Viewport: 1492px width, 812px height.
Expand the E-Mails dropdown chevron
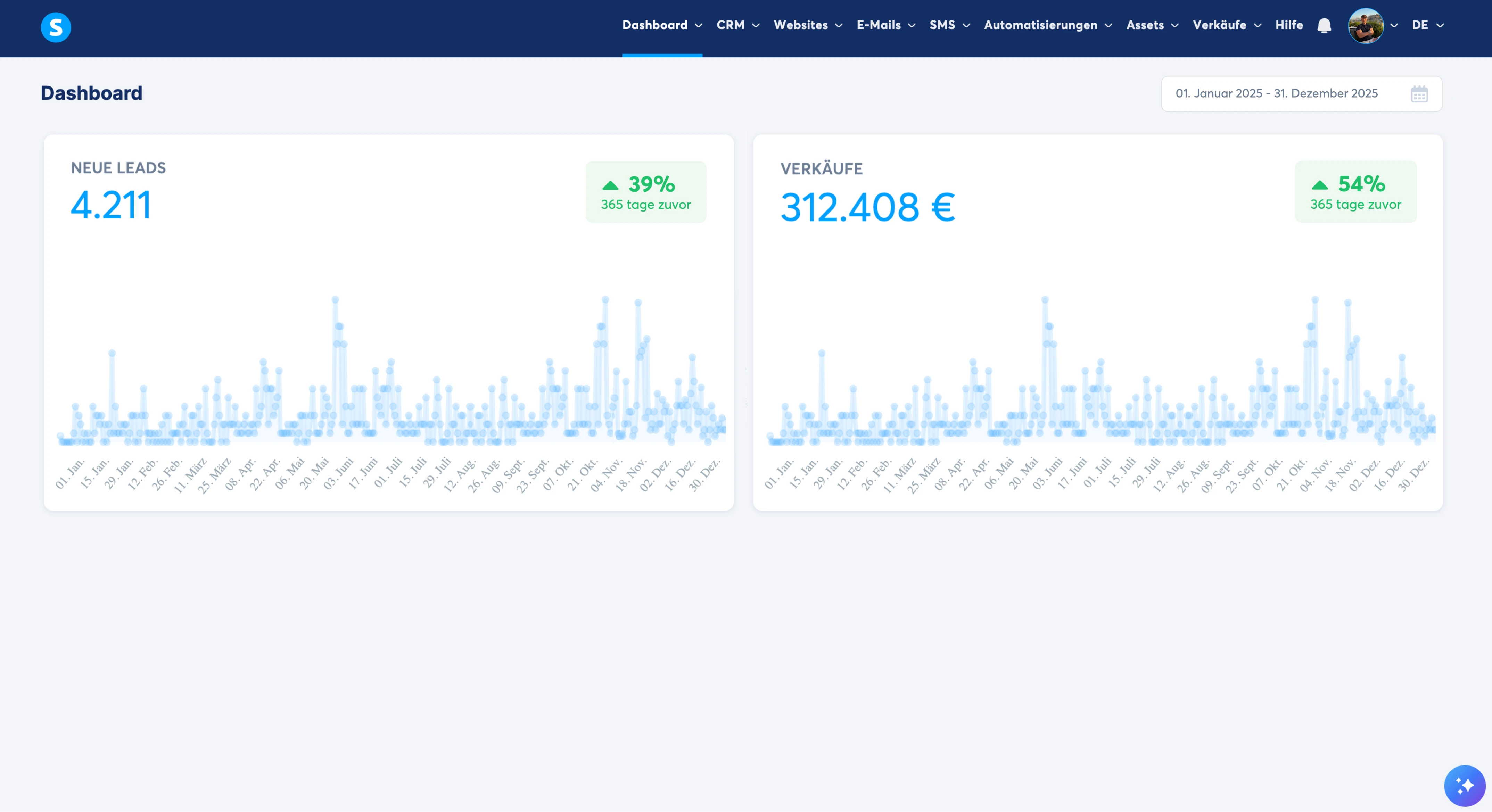pyautogui.click(x=912, y=25)
